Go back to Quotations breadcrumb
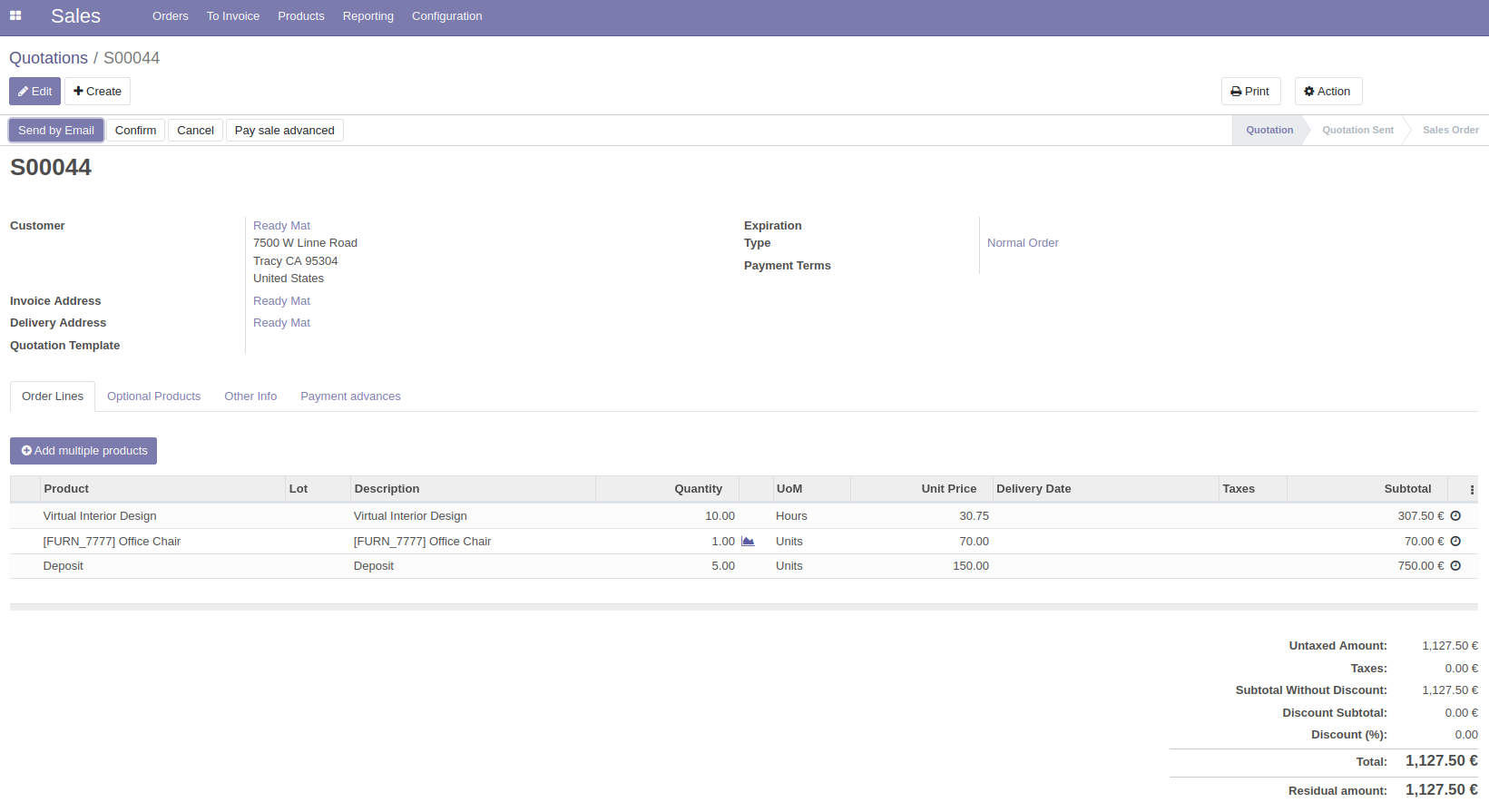Image resolution: width=1489 pixels, height=812 pixels. 49,58
